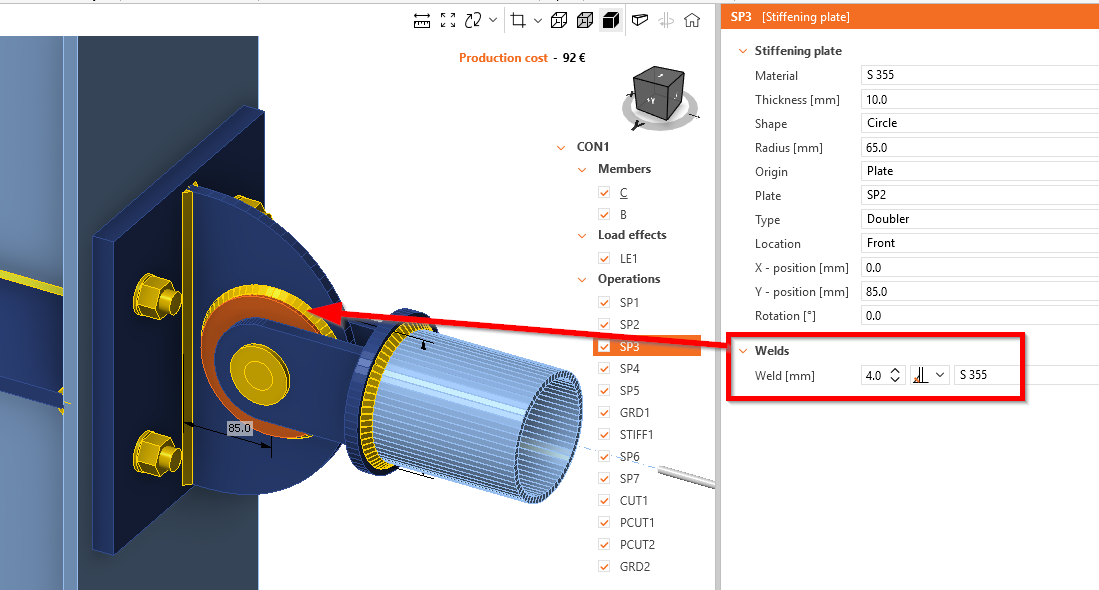The height and width of the screenshot is (590, 1099).
Task: Select the crop/clipping tool icon
Action: [x=518, y=20]
